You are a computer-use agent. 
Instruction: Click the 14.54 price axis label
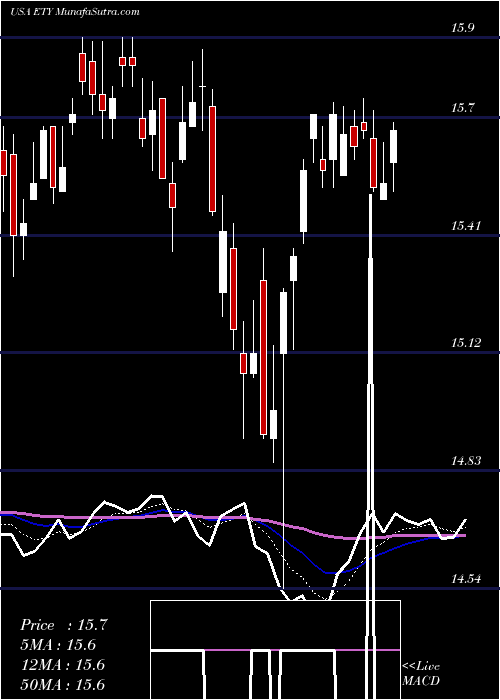click(x=466, y=579)
